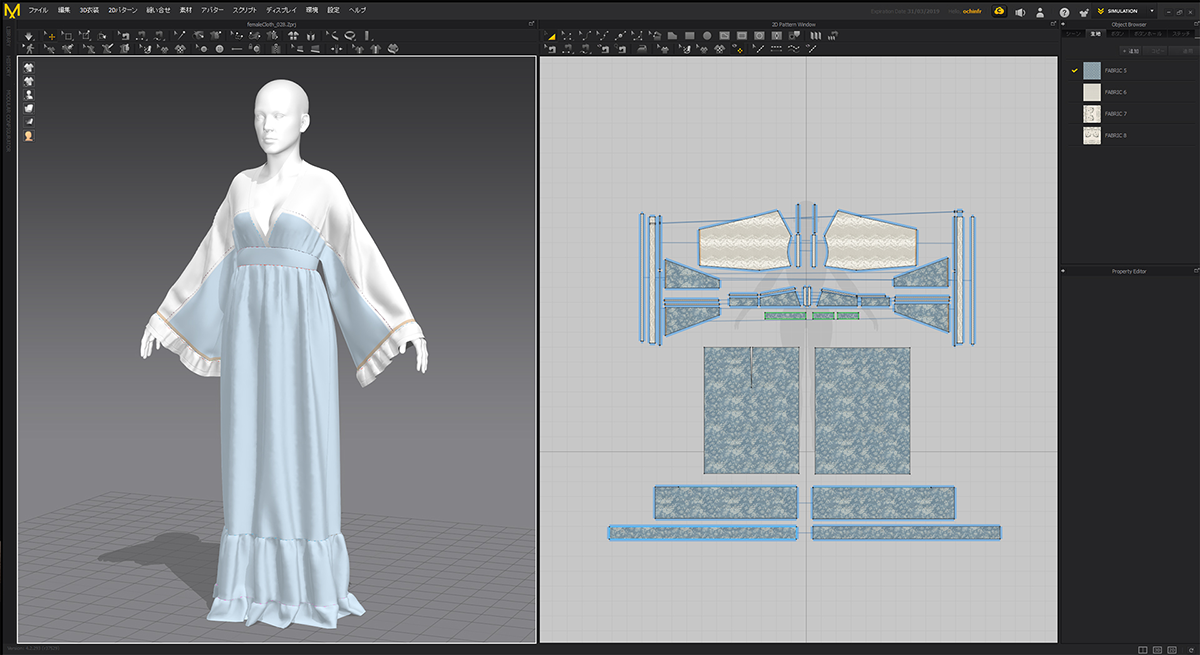The width and height of the screenshot is (1200, 655).
Task: Open the vertical MODULAR CONFIGURATOR side tab
Action: click(6, 120)
